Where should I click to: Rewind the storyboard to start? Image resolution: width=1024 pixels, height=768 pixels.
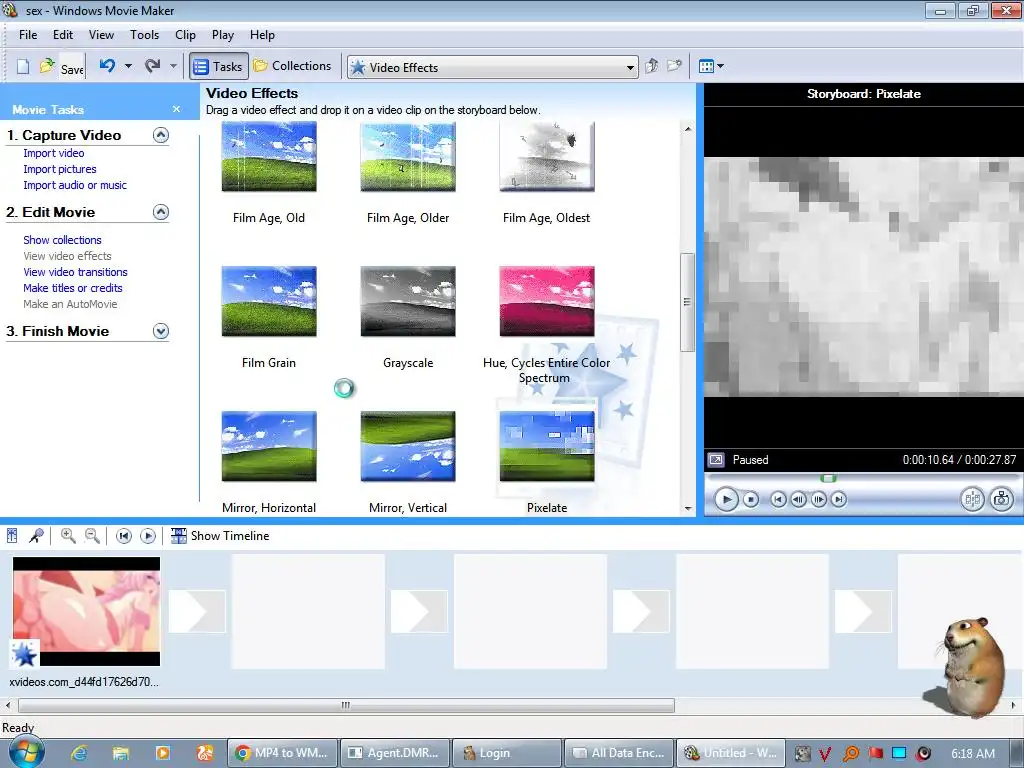tap(123, 536)
